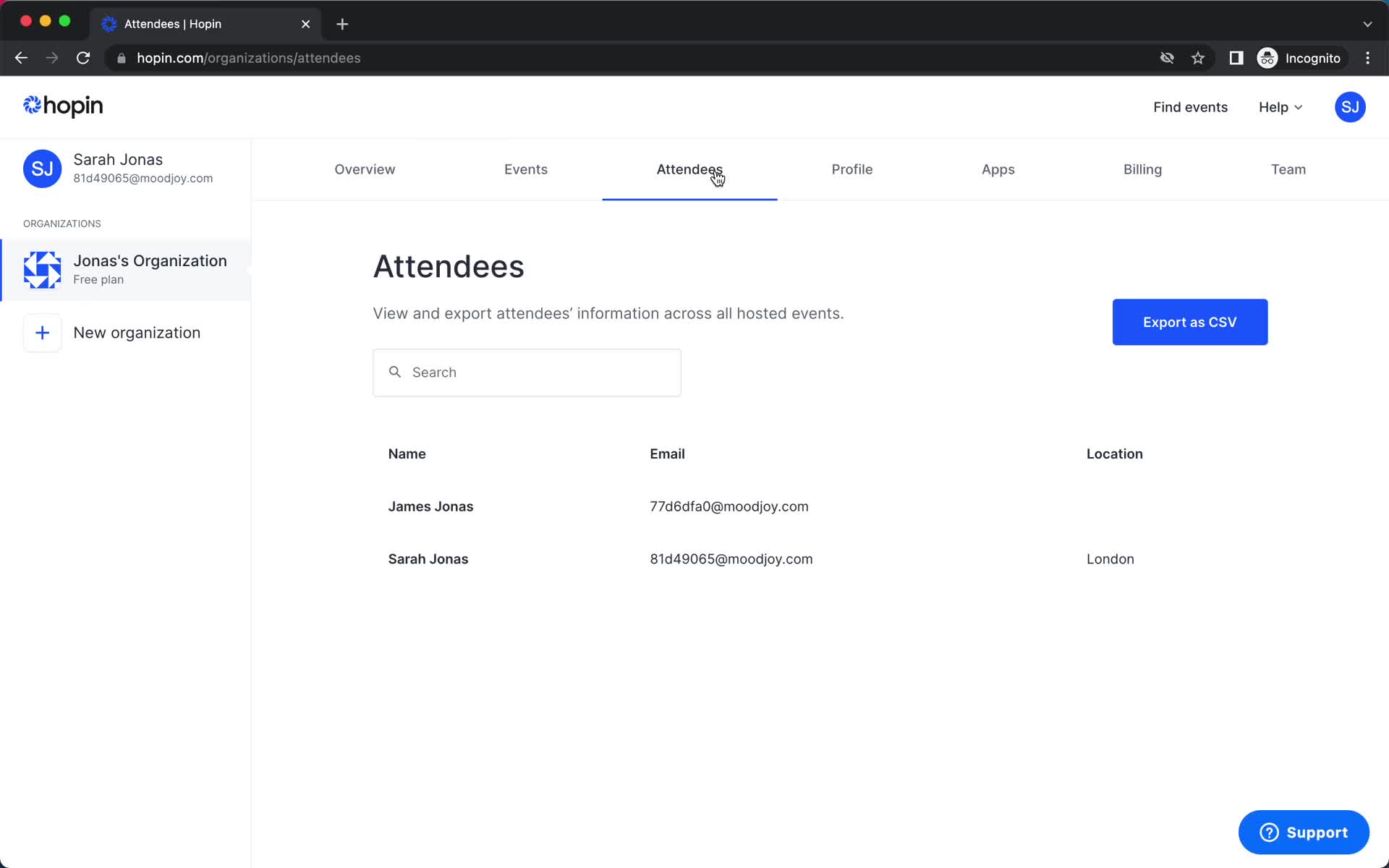Switch to the Profile tab

[x=852, y=169]
